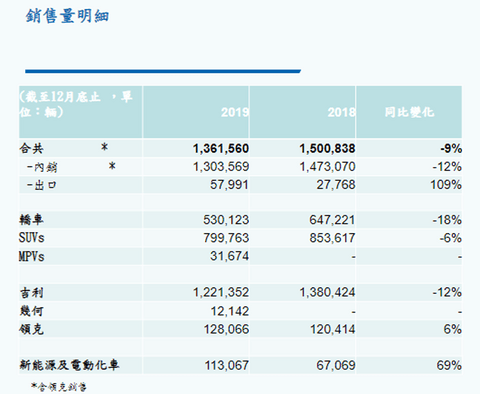Select the 幾何 2019 value 12,142

[230, 311]
